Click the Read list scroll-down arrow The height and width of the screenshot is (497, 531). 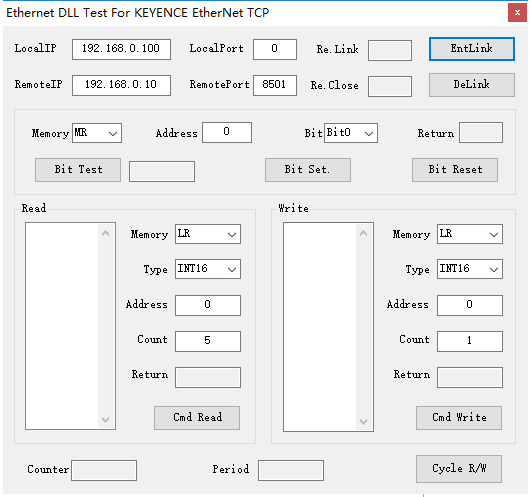(106, 420)
